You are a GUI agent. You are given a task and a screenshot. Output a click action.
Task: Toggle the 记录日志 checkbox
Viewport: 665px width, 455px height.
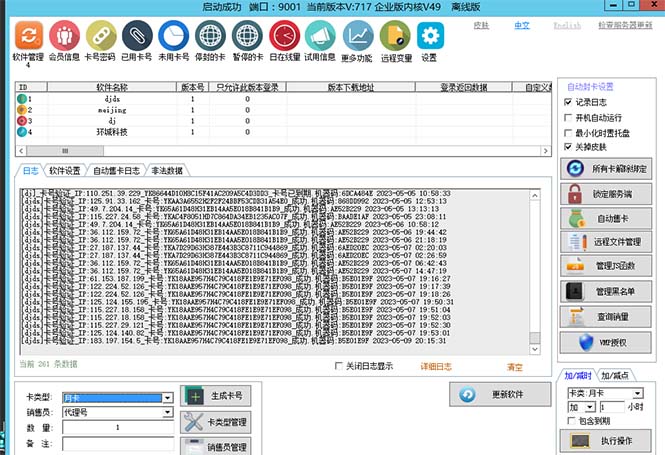[x=569, y=102]
